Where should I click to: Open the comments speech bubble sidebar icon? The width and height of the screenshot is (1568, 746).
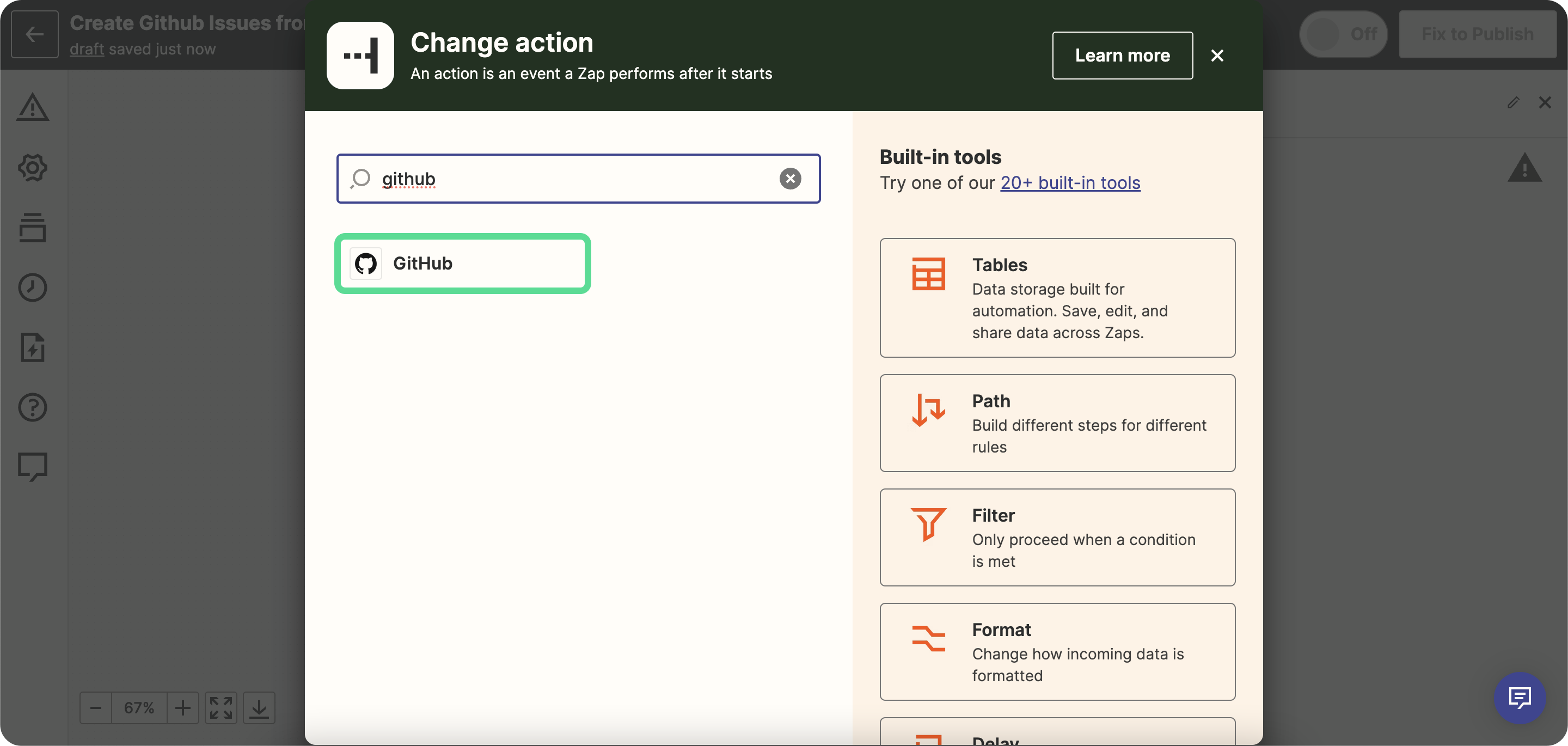[x=32, y=467]
